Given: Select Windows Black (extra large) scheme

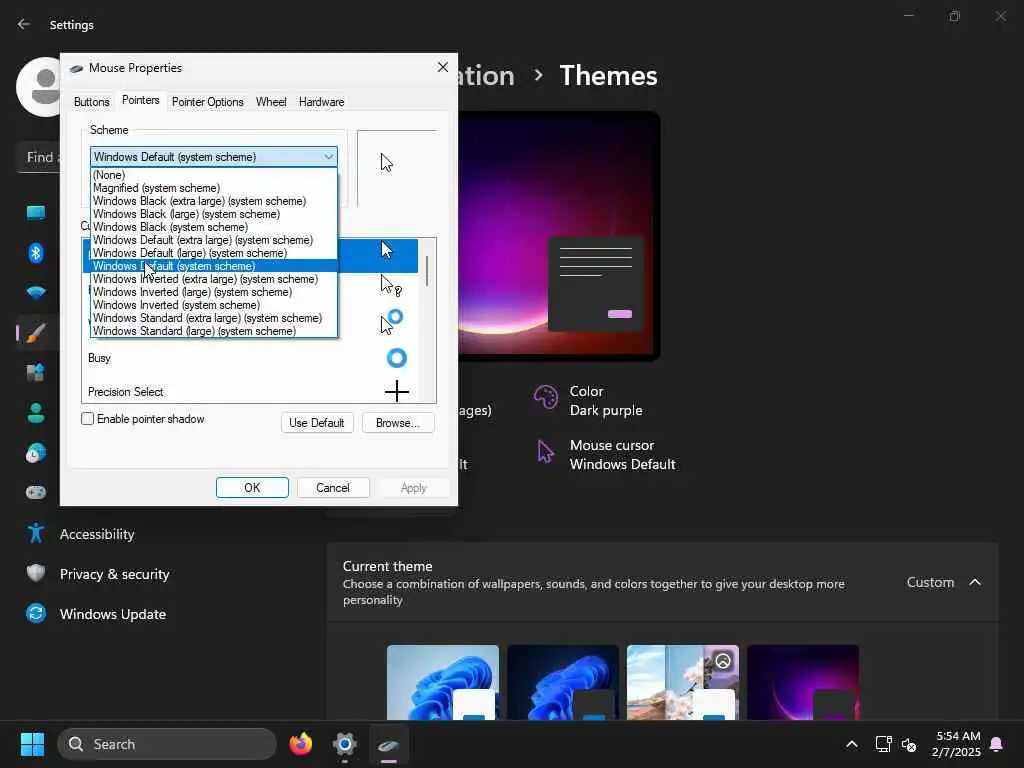Looking at the screenshot, I should (x=214, y=201).
